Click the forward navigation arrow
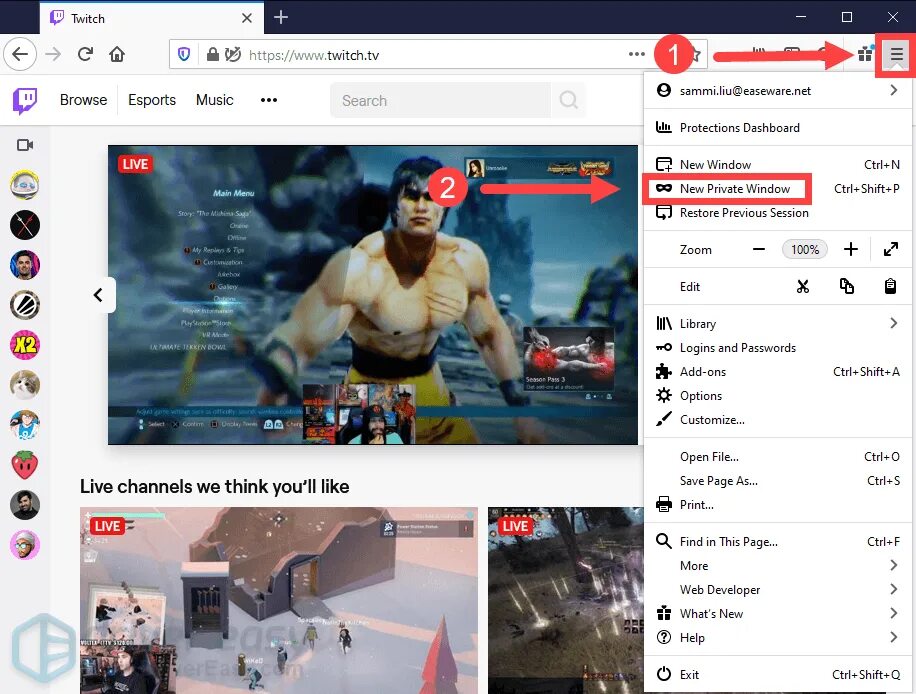This screenshot has width=916, height=694. click(53, 54)
